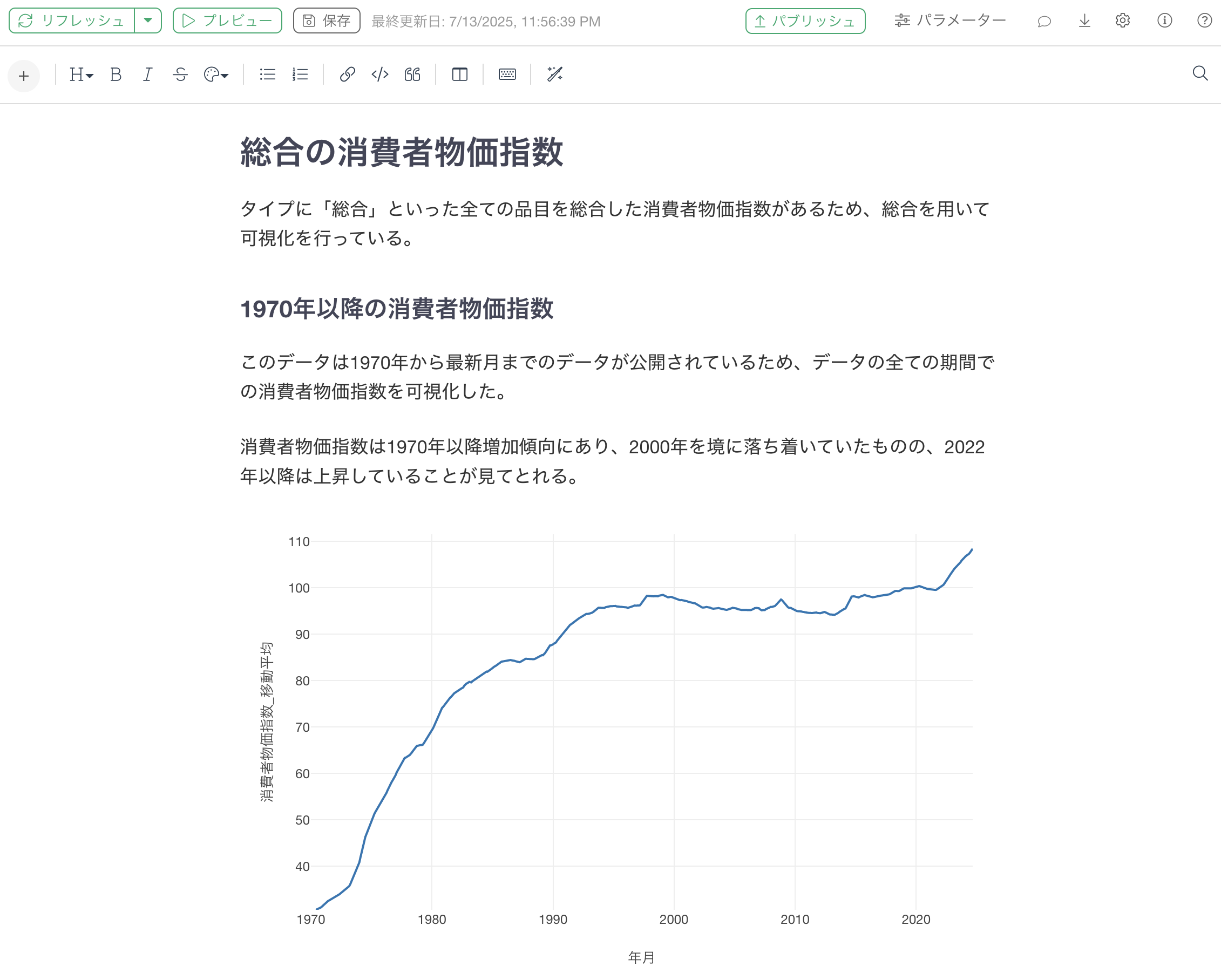Image resolution: width=1221 pixels, height=980 pixels.
Task: Click the heading 1970年以降の消費者物価指数
Action: point(396,309)
